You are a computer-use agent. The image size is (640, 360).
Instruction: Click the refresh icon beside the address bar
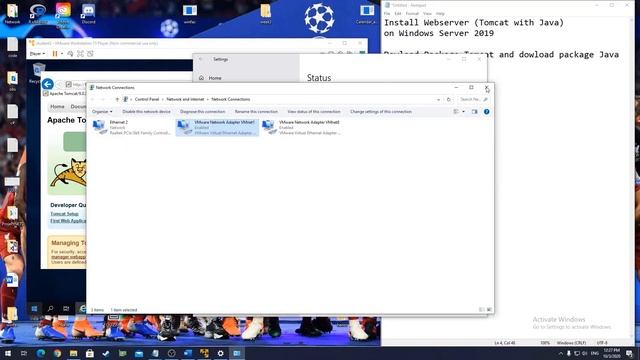[x=449, y=99]
